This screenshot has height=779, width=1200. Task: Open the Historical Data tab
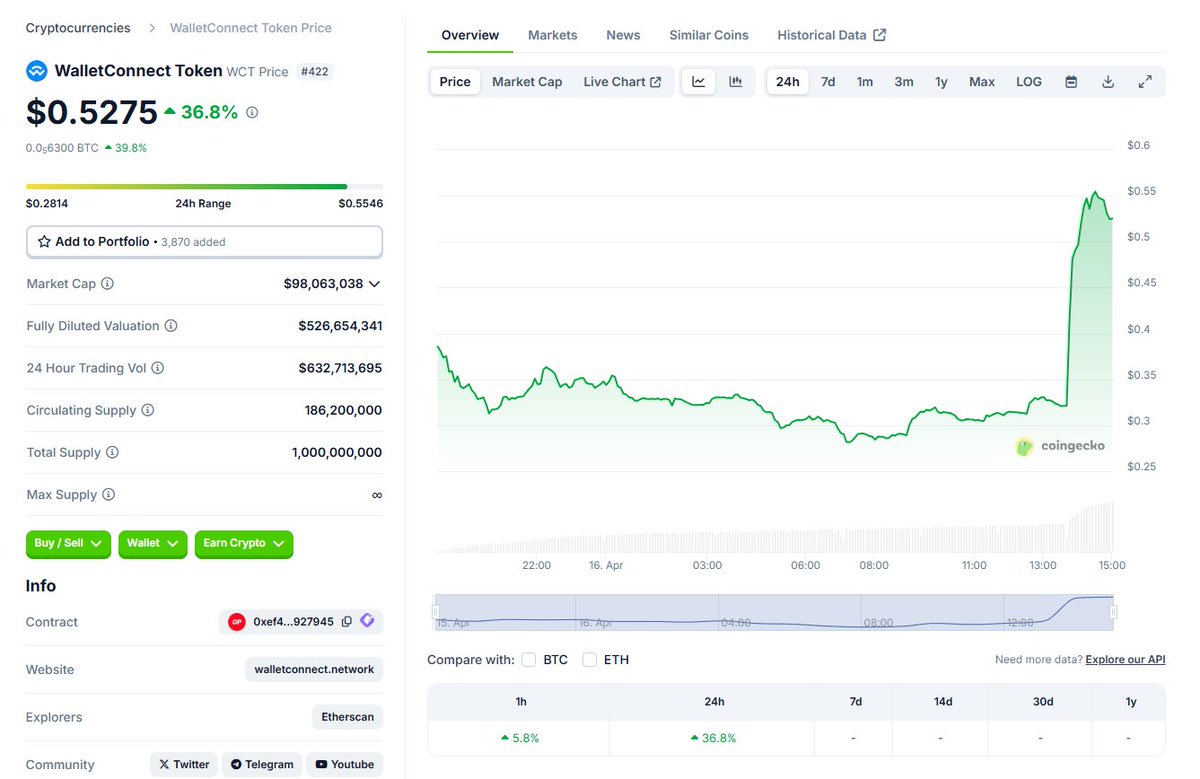pos(832,35)
